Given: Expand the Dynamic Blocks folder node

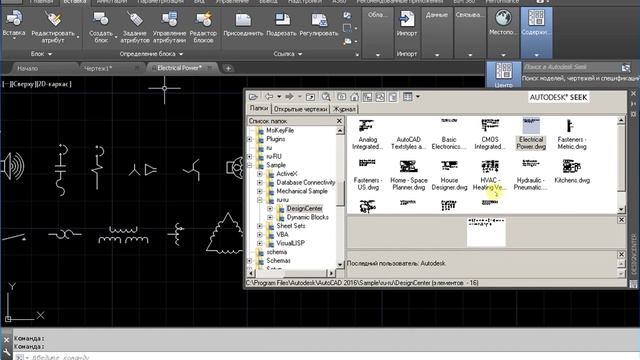Looking at the screenshot, I should coord(270,217).
